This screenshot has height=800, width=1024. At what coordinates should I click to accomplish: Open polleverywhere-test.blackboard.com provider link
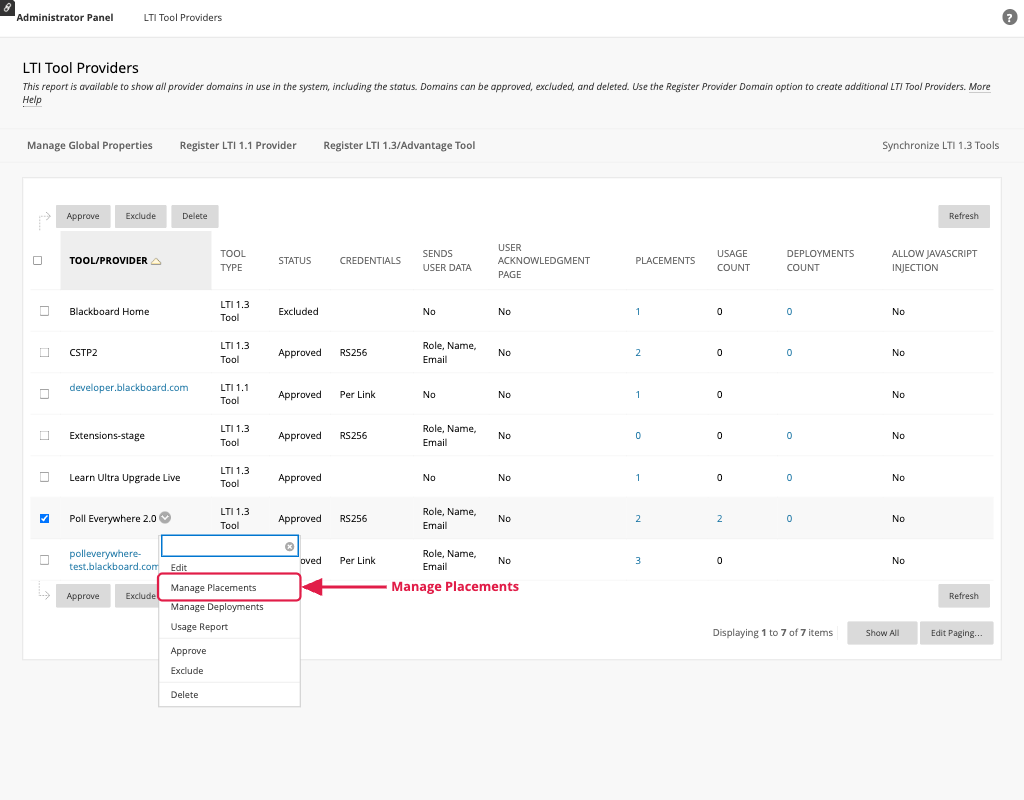[114, 560]
